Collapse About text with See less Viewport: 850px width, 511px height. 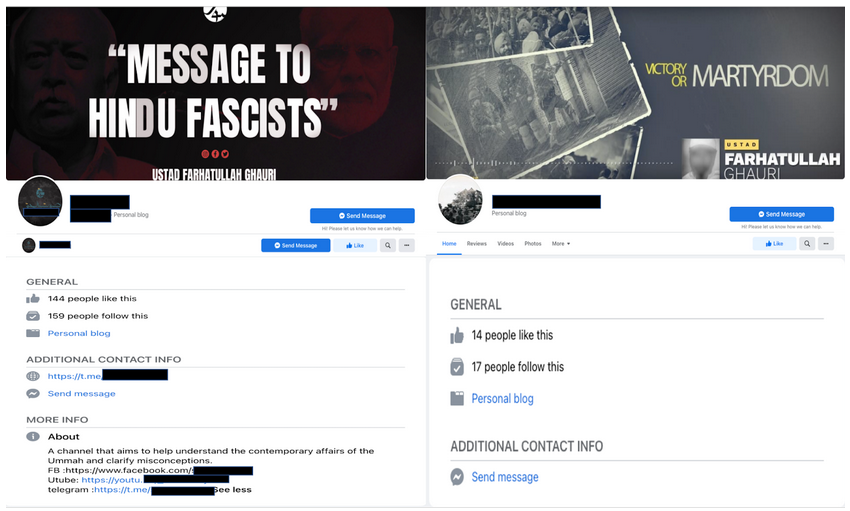pyautogui.click(x=233, y=489)
